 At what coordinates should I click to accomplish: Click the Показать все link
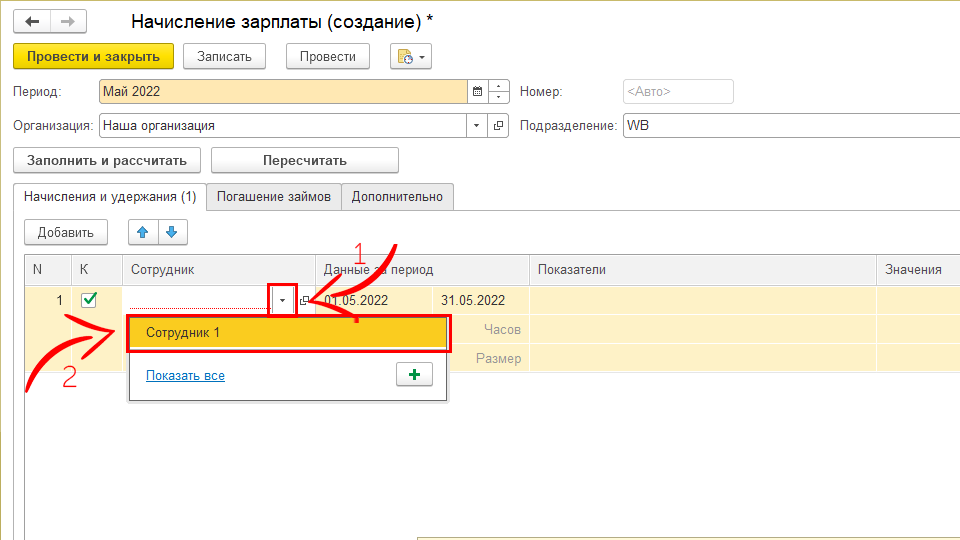(185, 376)
